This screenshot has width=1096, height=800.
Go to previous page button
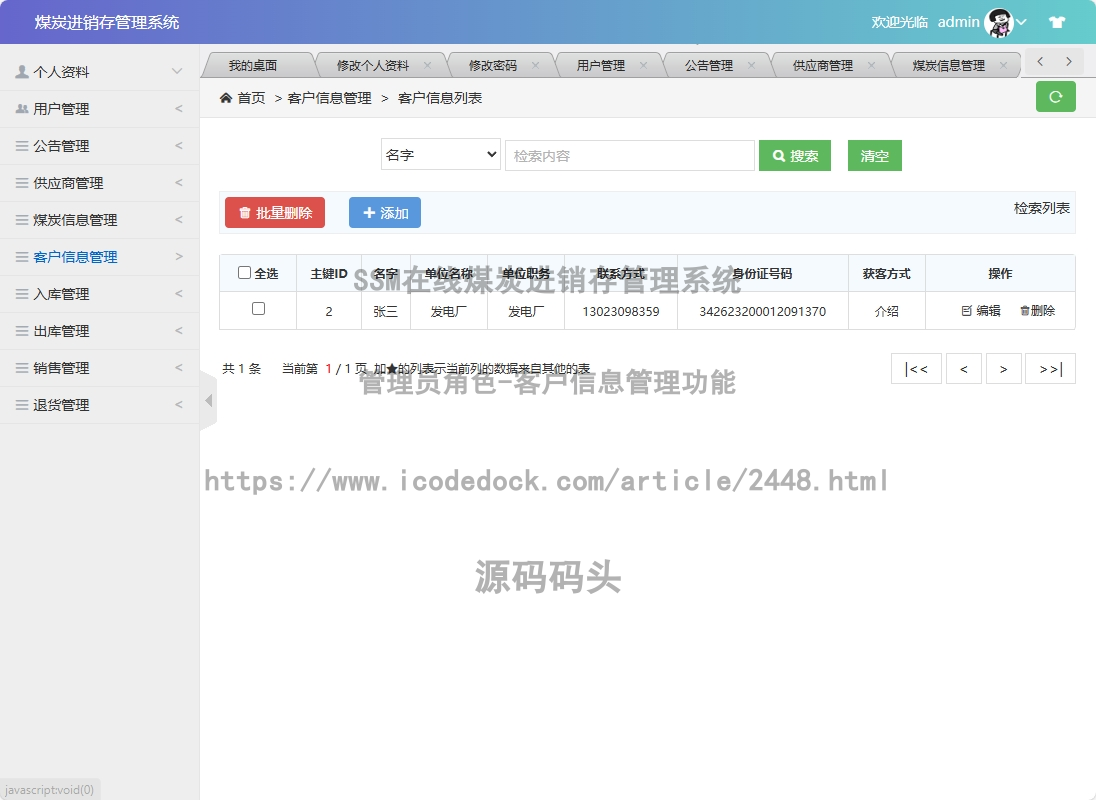pos(964,369)
